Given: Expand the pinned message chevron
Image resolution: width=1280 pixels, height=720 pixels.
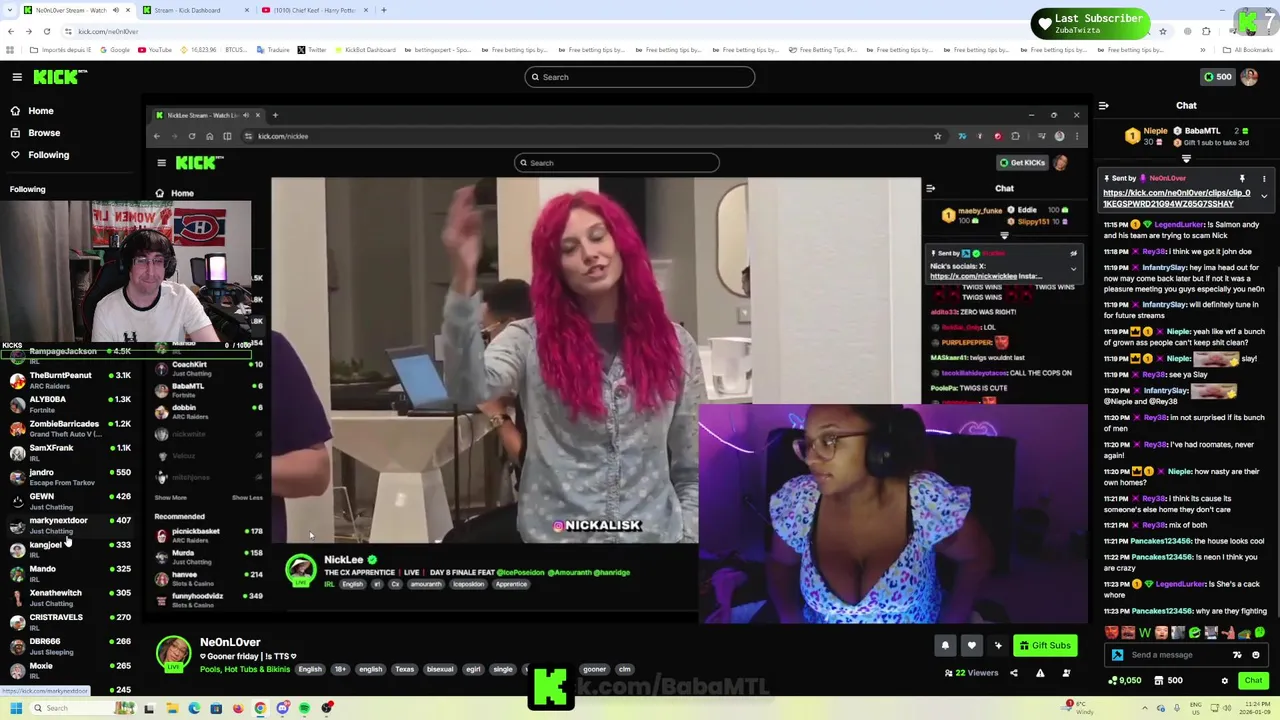Looking at the screenshot, I should click(x=1264, y=197).
